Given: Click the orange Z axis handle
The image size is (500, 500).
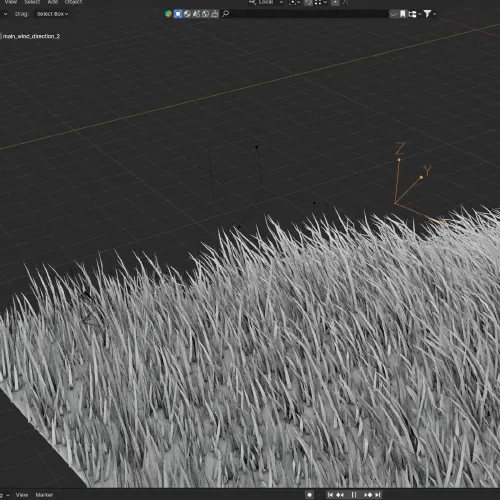Looking at the screenshot, I should point(399,160).
